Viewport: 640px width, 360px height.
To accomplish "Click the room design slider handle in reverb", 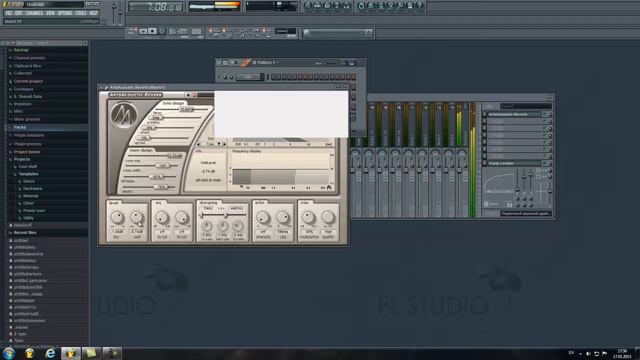I will 175,156.
